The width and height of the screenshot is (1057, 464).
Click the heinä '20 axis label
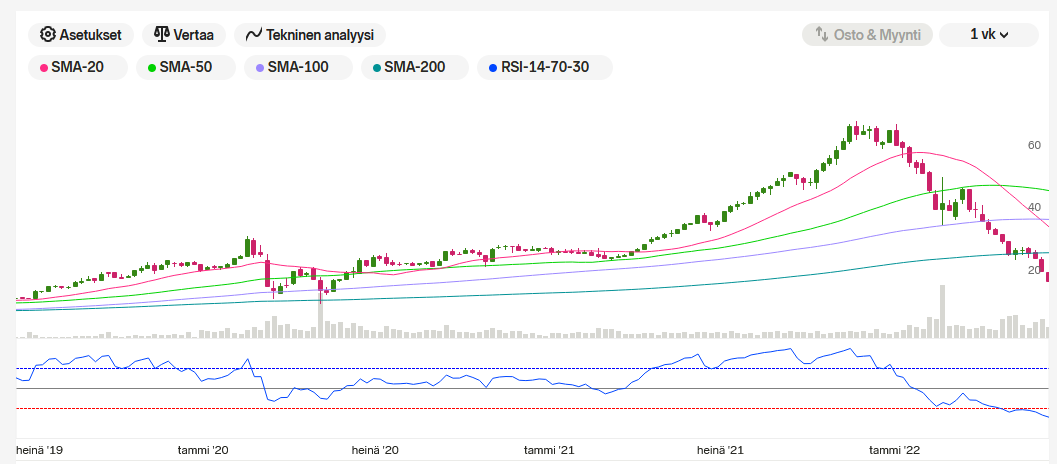click(x=375, y=451)
